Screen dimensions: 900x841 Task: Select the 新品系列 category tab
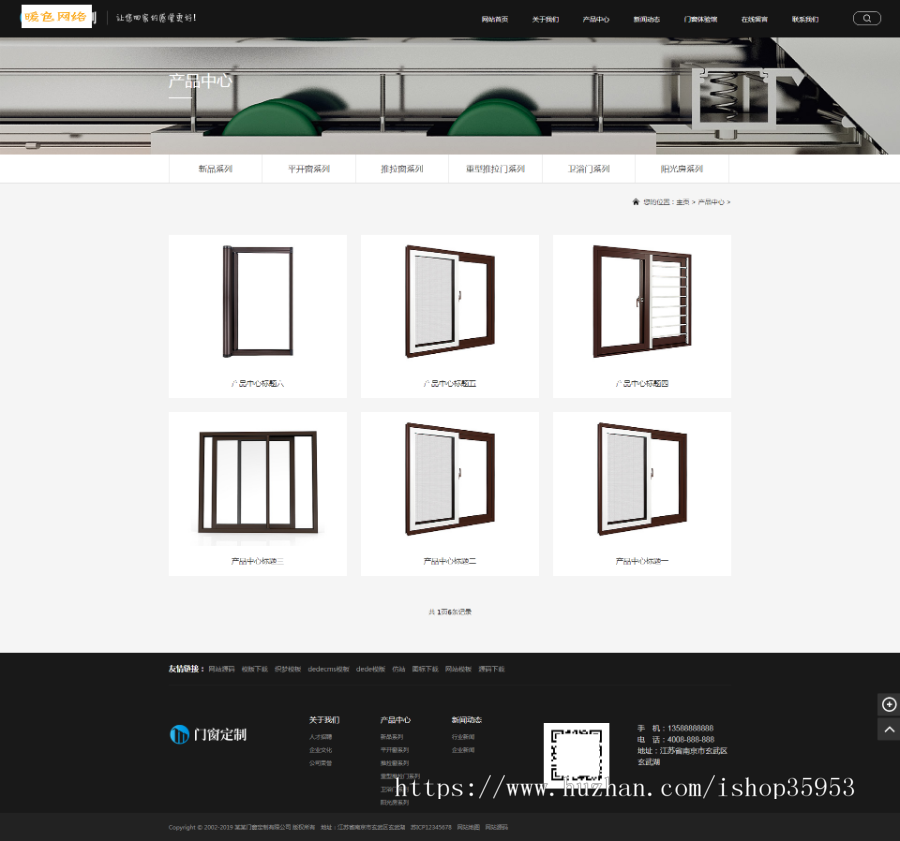(x=215, y=169)
